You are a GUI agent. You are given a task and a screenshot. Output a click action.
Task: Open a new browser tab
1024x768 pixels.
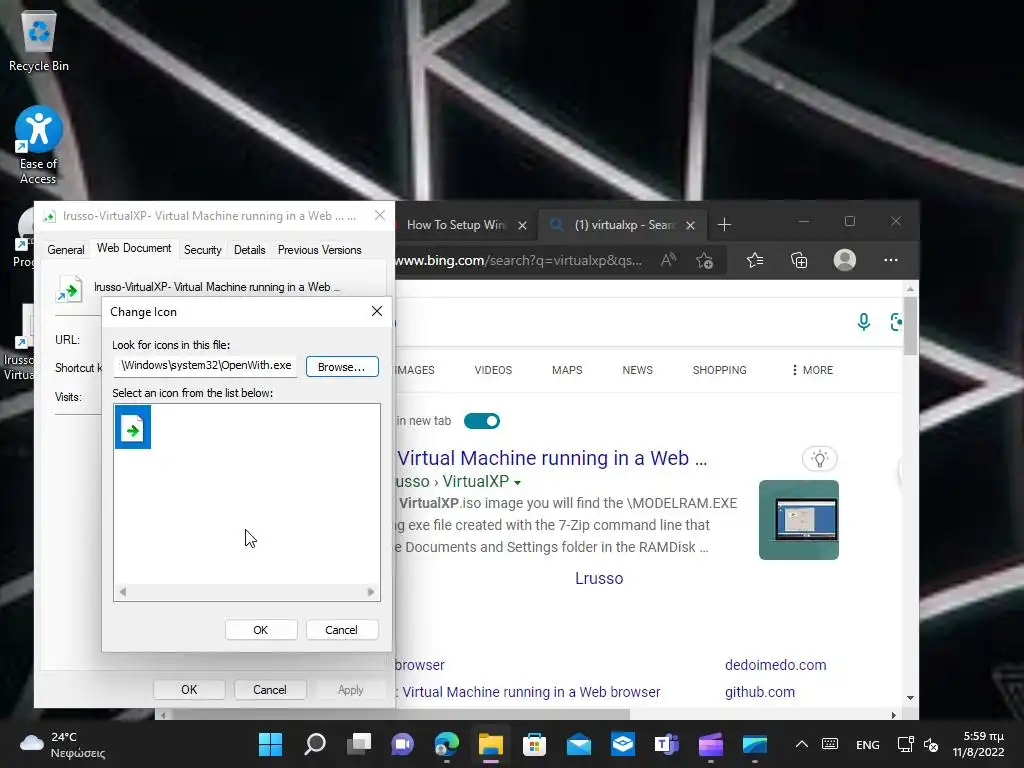(x=724, y=225)
